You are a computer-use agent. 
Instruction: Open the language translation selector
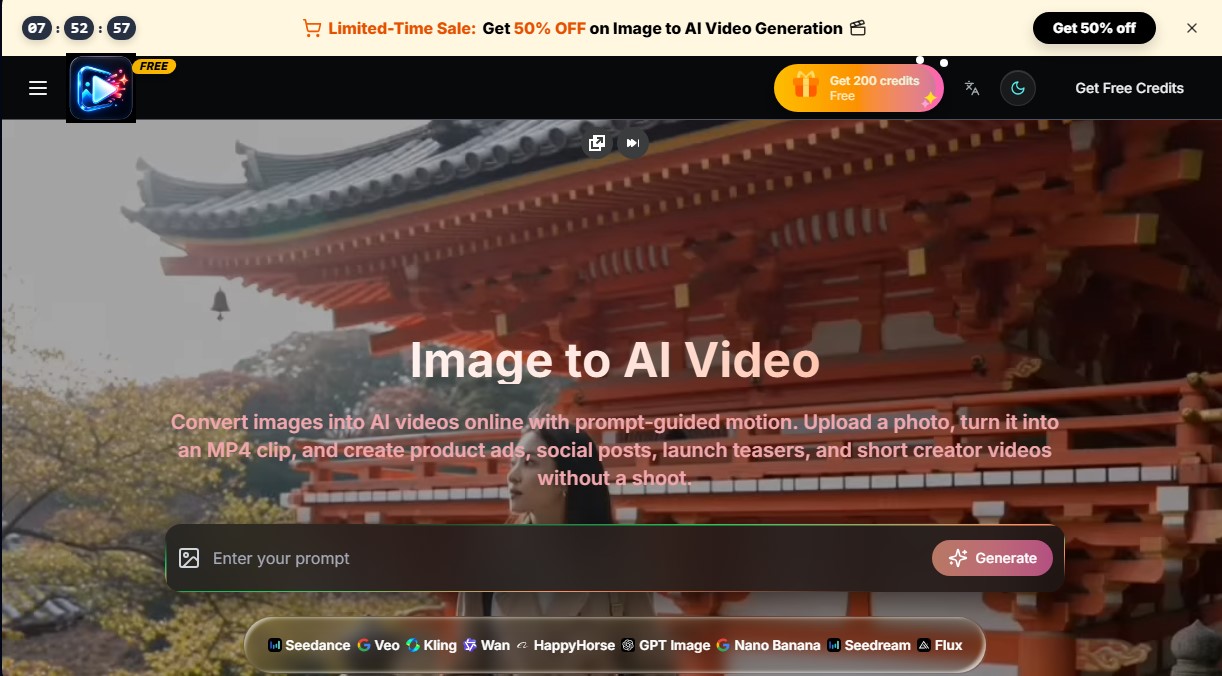pyautogui.click(x=972, y=88)
